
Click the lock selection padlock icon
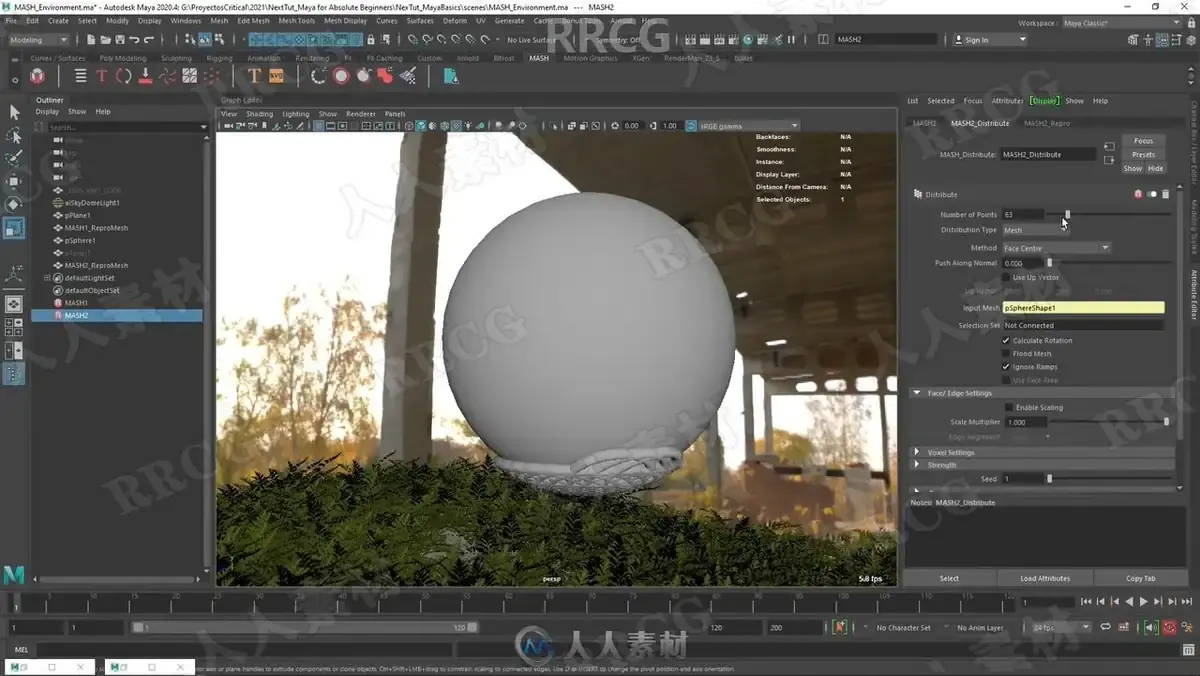(x=371, y=40)
